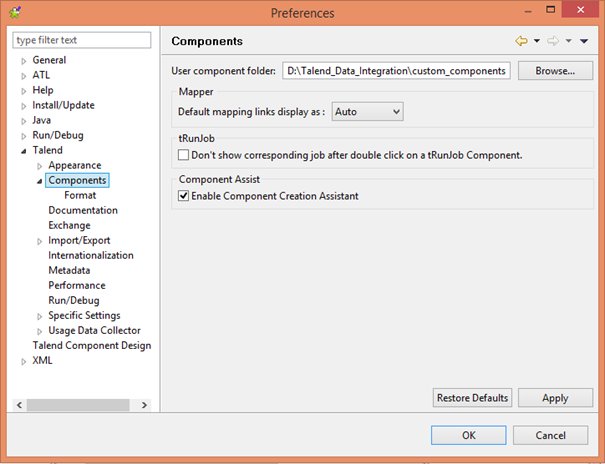Click the forward navigation arrow icon
The width and height of the screenshot is (605, 464).
pos(553,41)
